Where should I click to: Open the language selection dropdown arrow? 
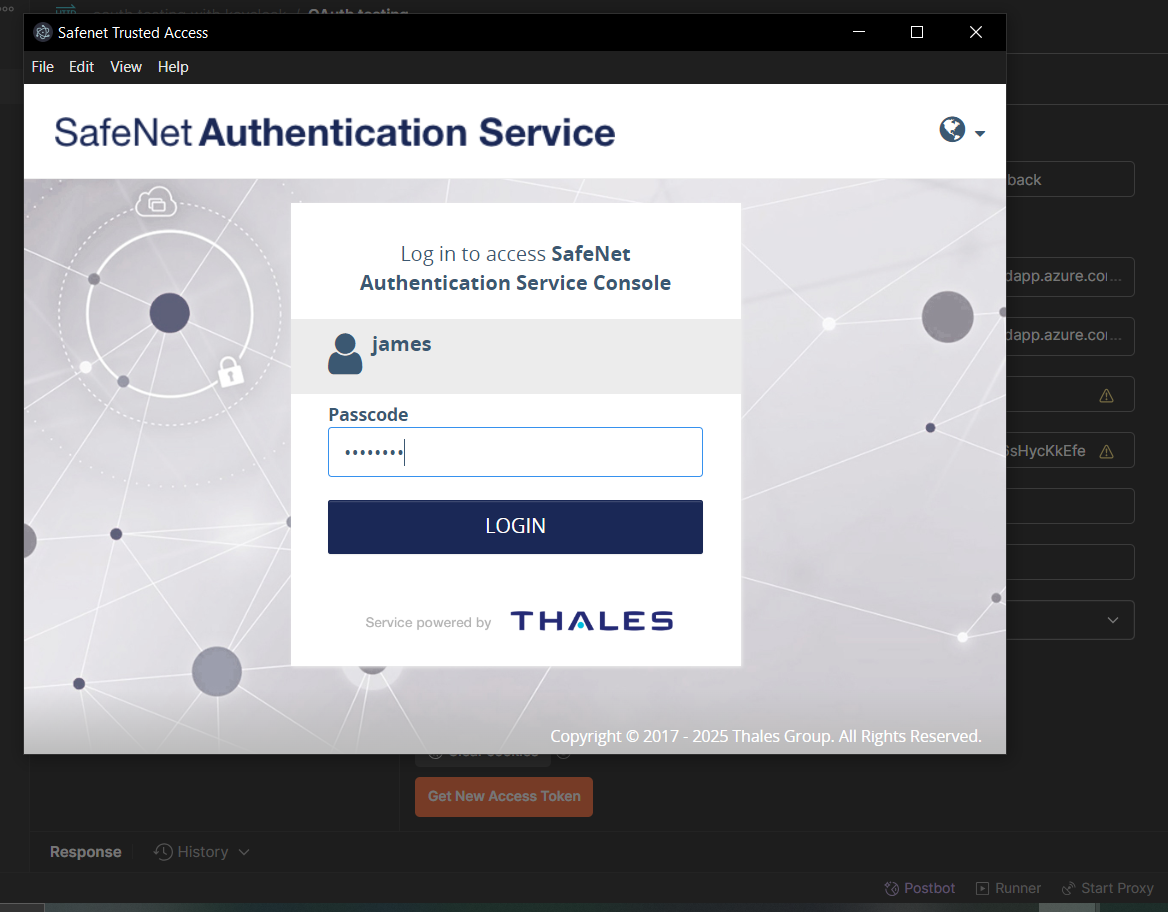coord(979,131)
